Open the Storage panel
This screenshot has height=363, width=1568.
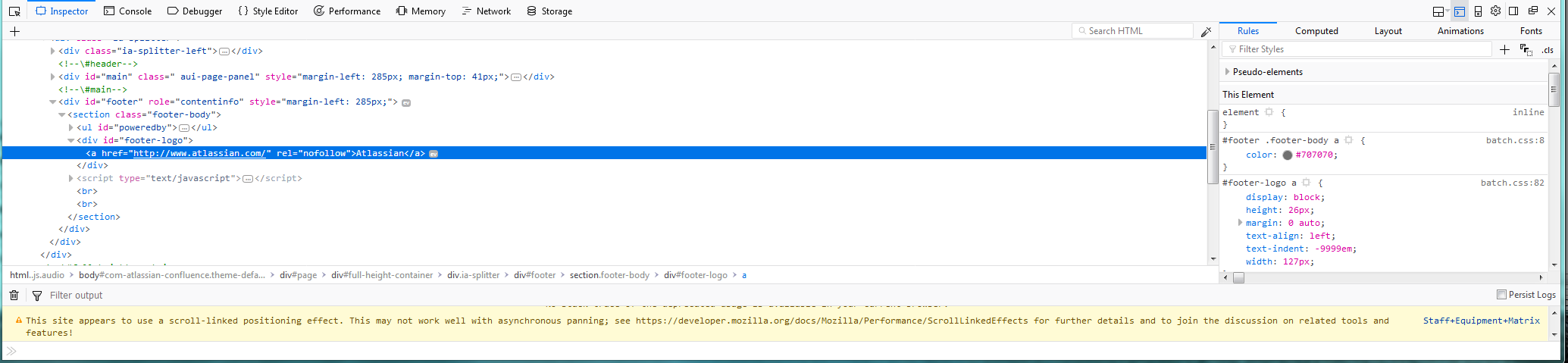coord(549,11)
